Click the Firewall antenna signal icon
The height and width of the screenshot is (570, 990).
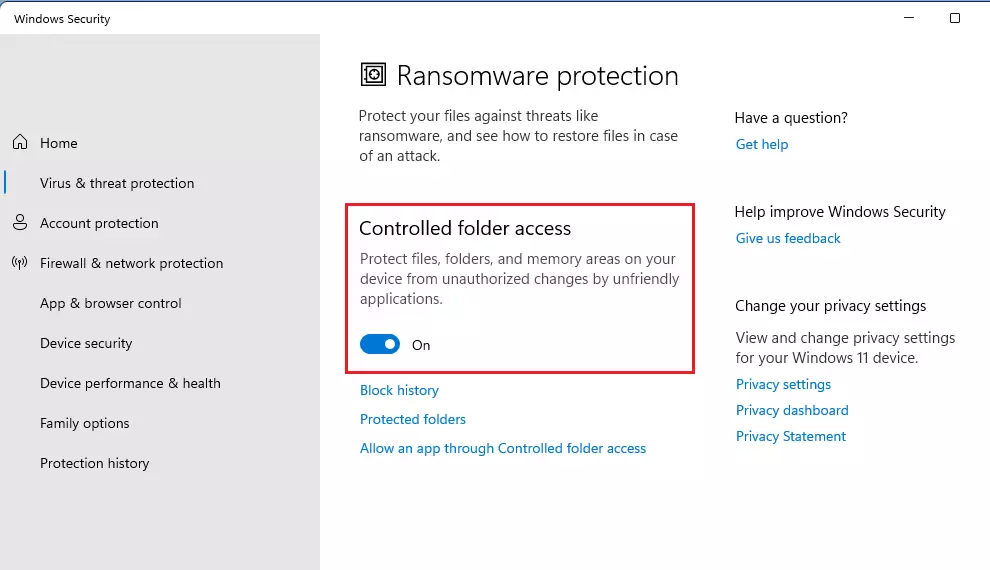click(20, 263)
